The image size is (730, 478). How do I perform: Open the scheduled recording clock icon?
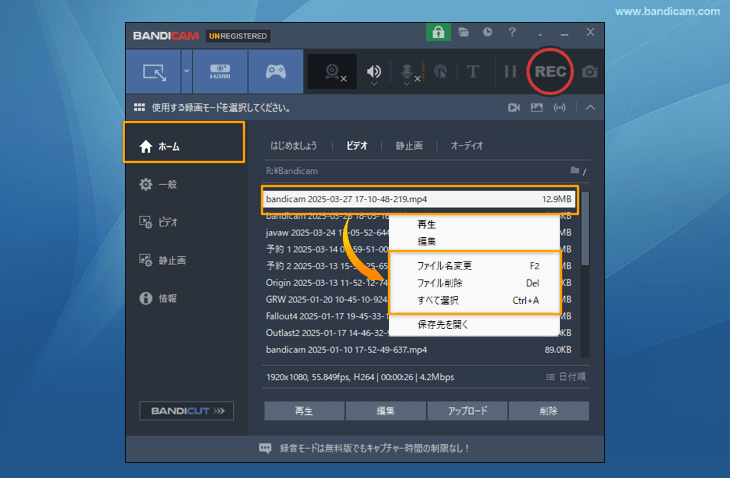[x=487, y=33]
